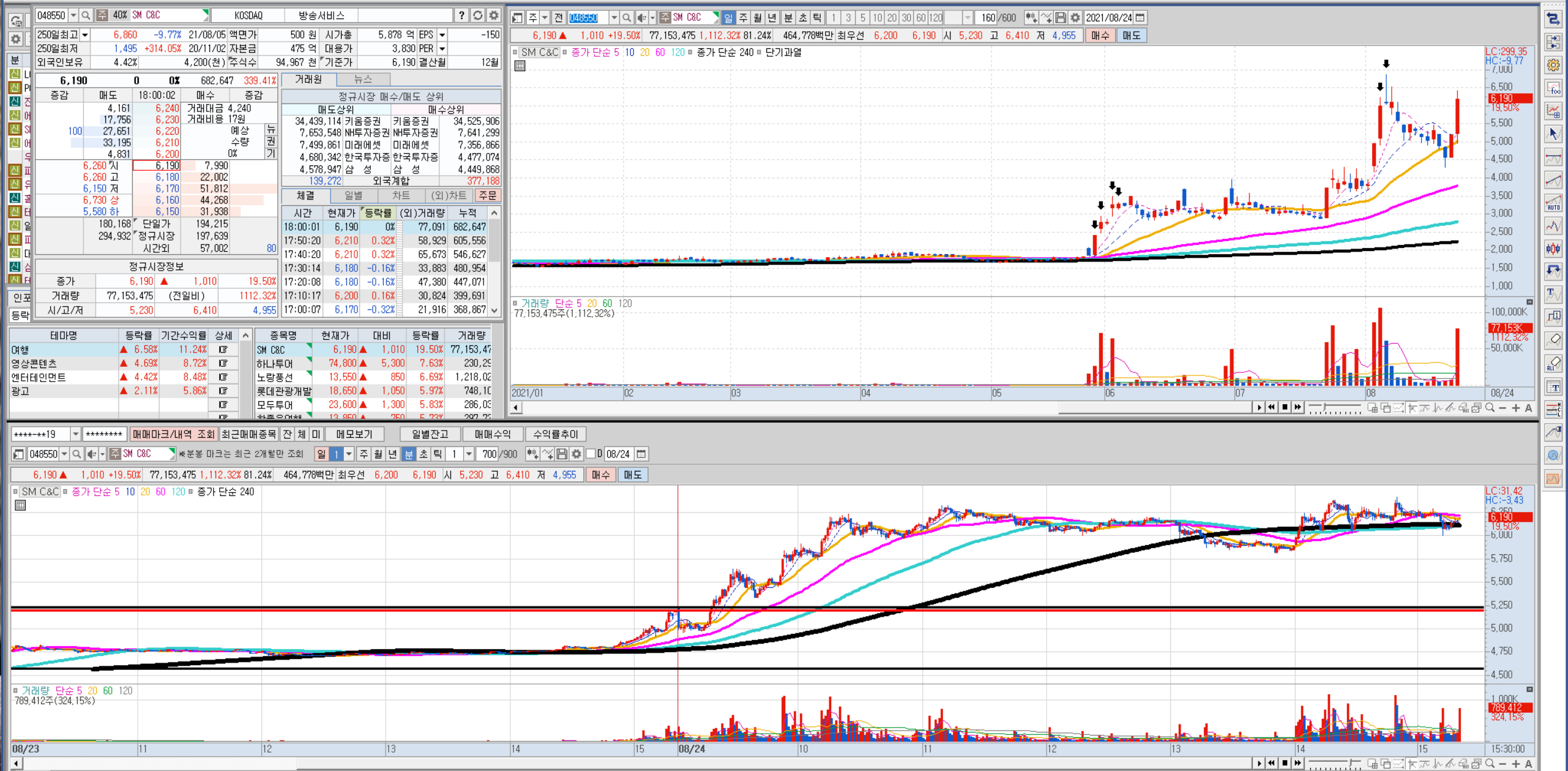
Task: Click the plus zoom-in icon under the upper chart
Action: click(1515, 408)
